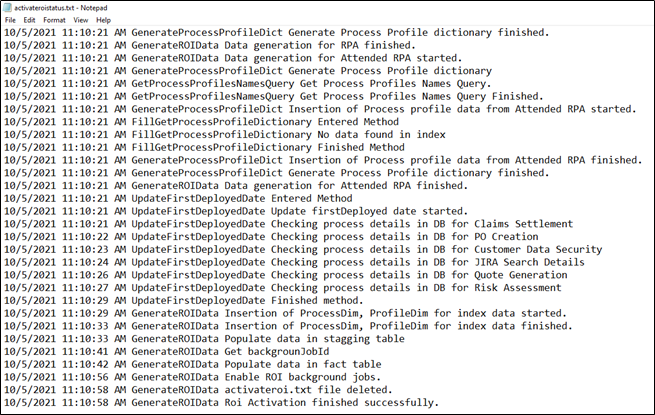This screenshot has height=415, width=655.
Task: Place cursor on 'Roi Activation finished successfully' line
Action: coord(221,402)
